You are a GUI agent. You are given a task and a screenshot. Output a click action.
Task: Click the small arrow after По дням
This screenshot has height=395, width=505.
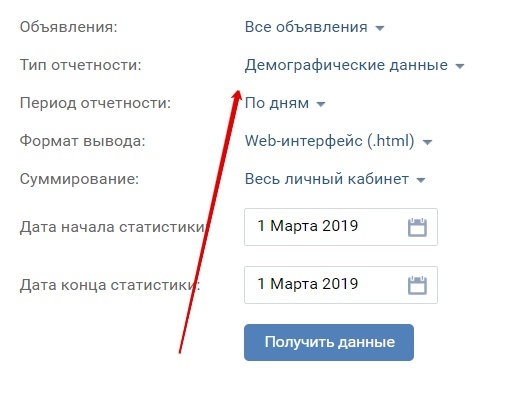point(321,104)
